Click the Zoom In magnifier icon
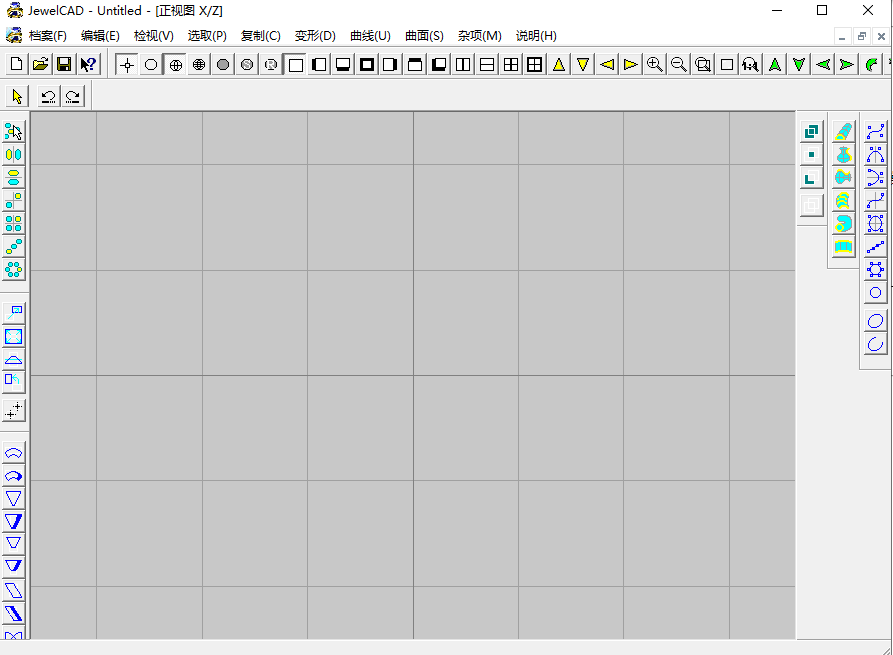Image resolution: width=893 pixels, height=655 pixels. coord(655,65)
